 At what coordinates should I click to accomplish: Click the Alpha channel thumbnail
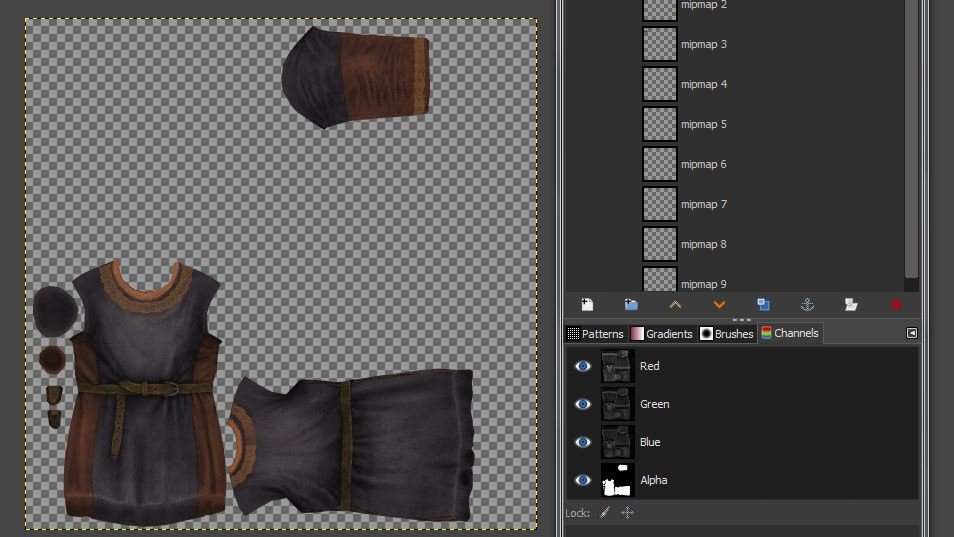click(618, 480)
